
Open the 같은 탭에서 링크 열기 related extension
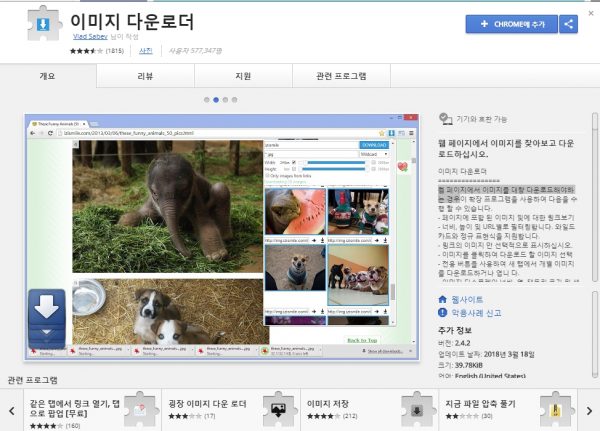pos(92,410)
